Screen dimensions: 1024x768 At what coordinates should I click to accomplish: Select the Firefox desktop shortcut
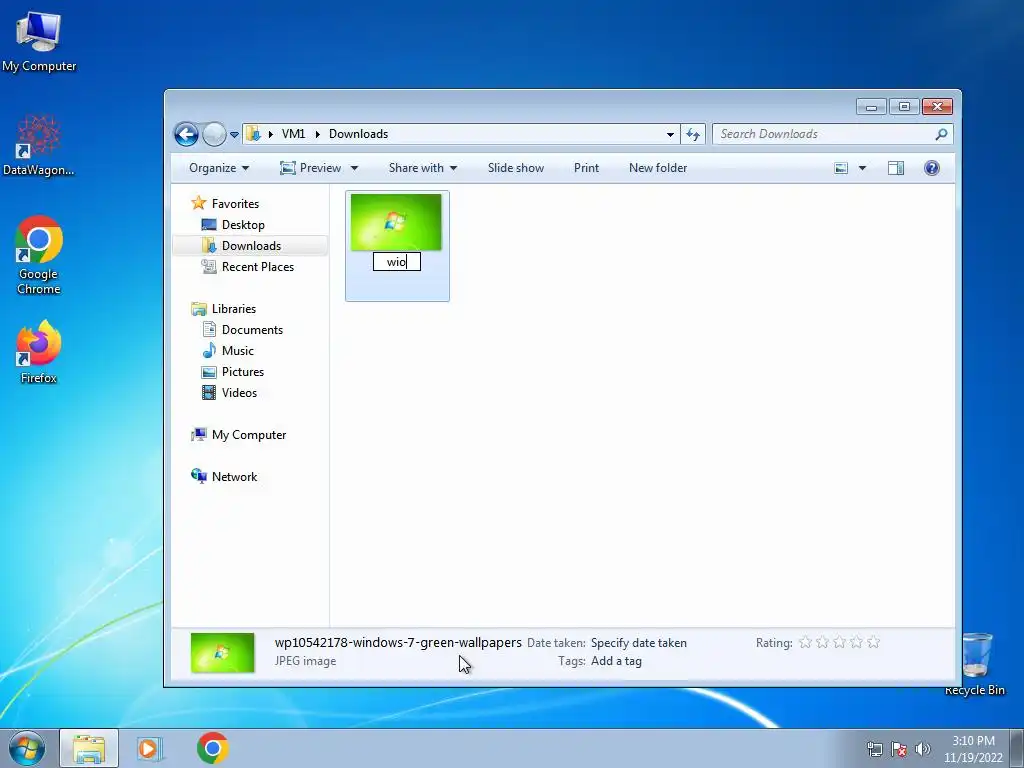[39, 351]
